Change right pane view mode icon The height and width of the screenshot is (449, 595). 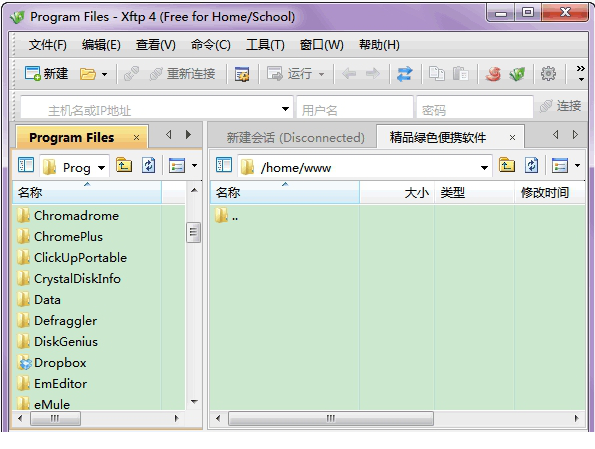point(560,165)
